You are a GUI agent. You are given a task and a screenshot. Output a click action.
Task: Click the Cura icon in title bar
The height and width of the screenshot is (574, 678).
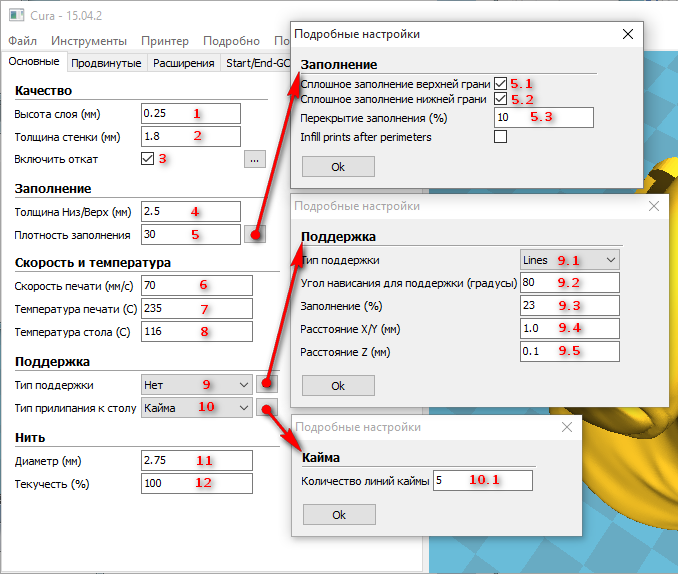click(x=15, y=12)
